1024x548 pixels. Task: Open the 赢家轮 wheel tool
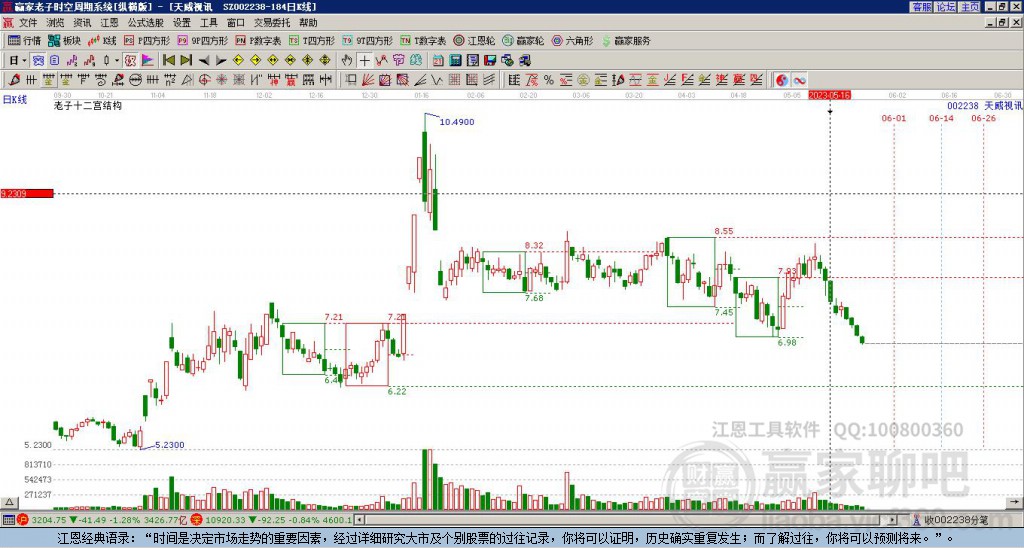click(x=523, y=40)
